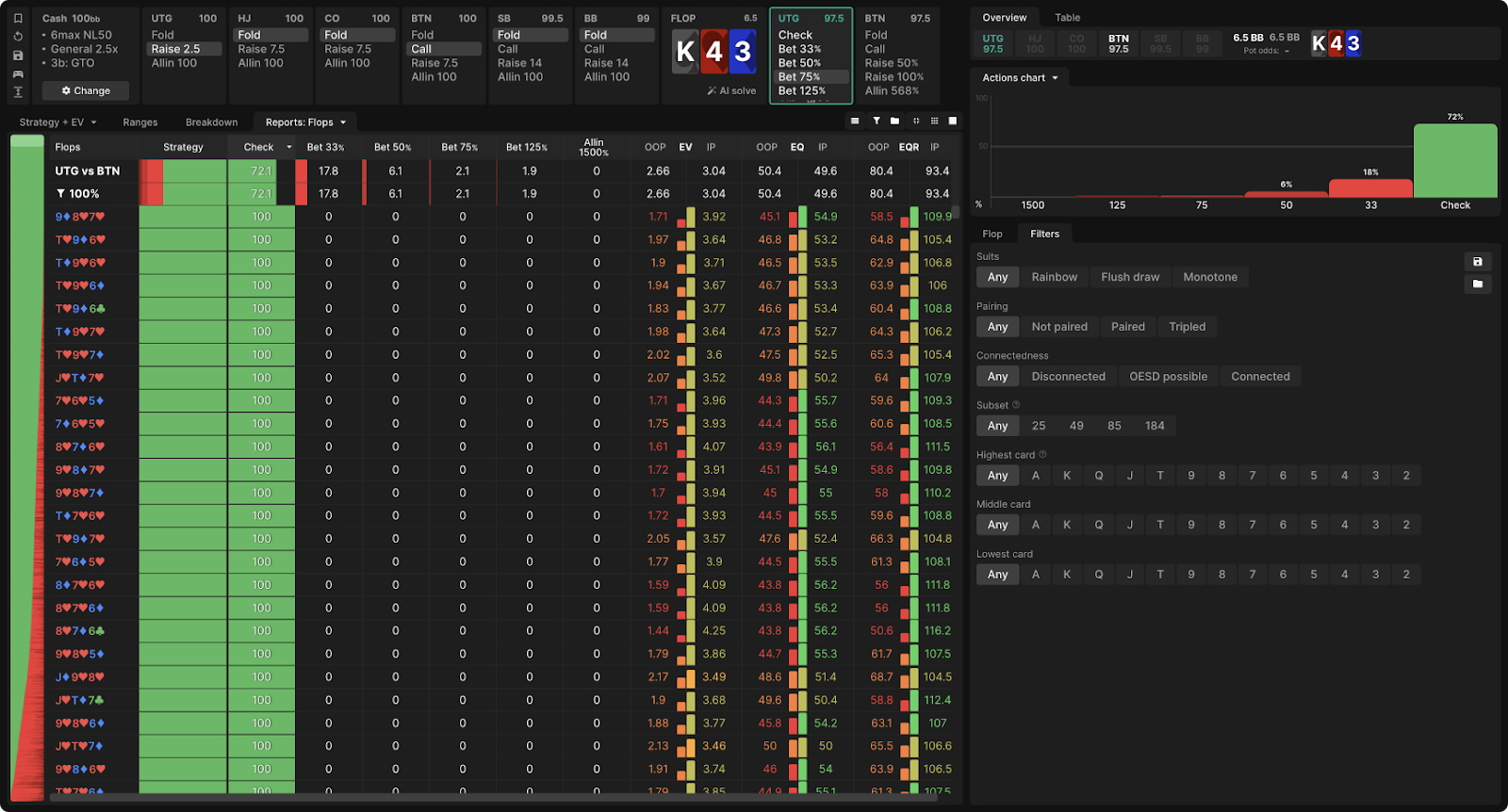The height and width of the screenshot is (812, 1508).
Task: Switch to grid view icon above table
Action: pos(934,121)
